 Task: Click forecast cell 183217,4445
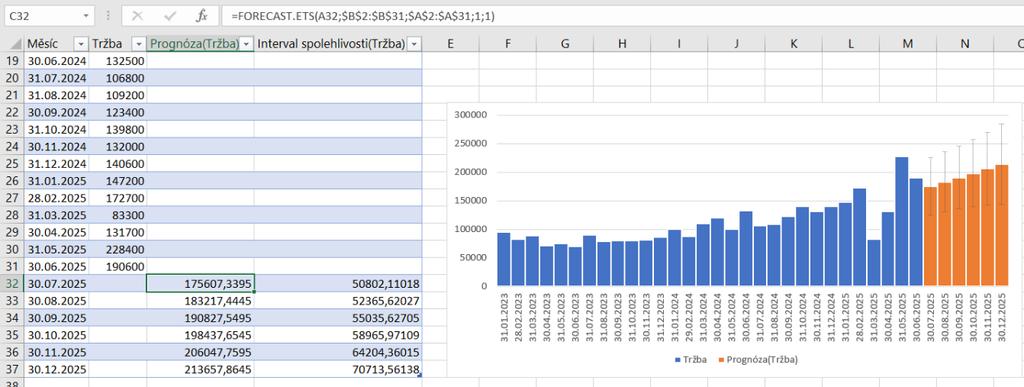pyautogui.click(x=200, y=300)
